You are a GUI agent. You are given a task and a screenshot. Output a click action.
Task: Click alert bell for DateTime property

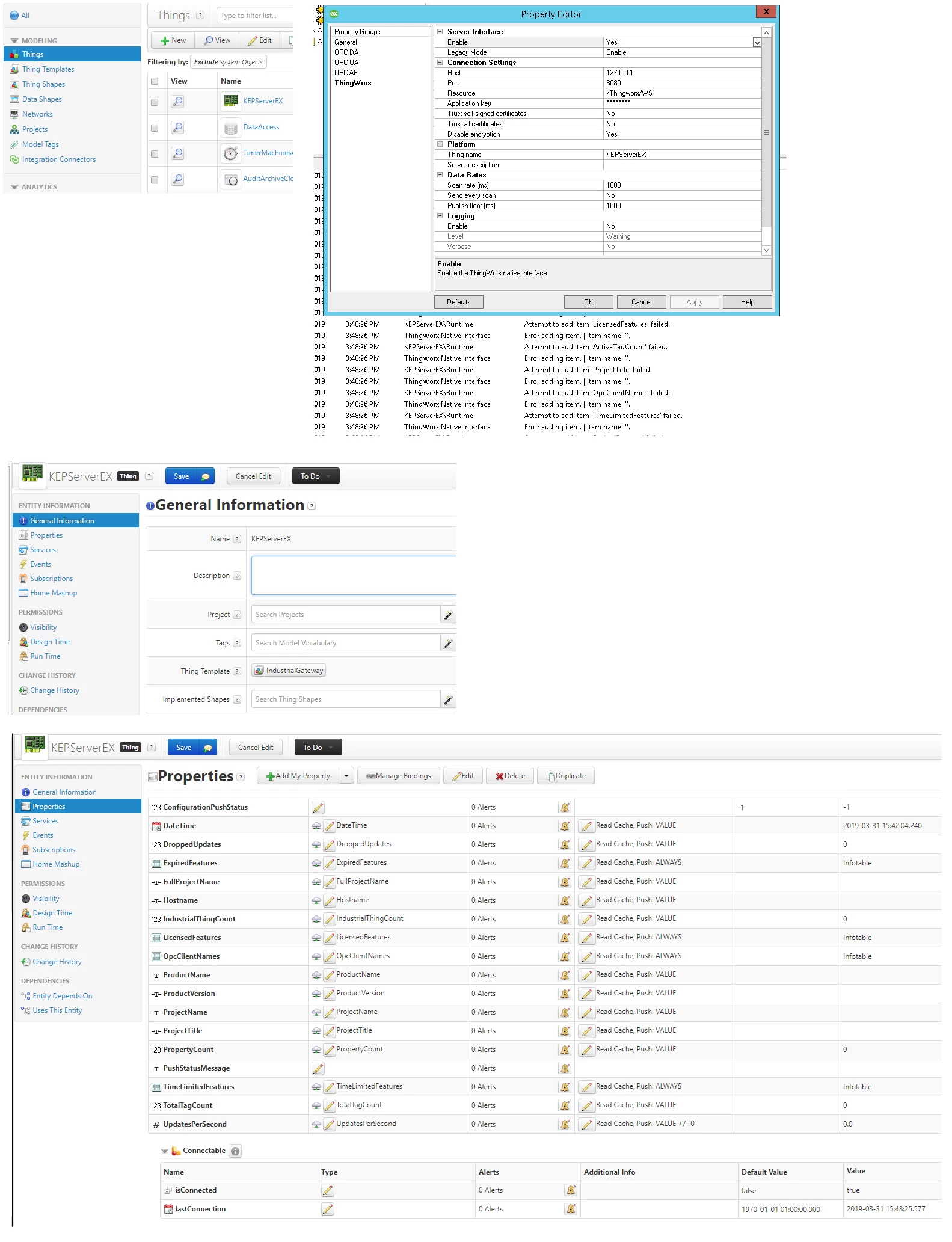pyautogui.click(x=565, y=826)
